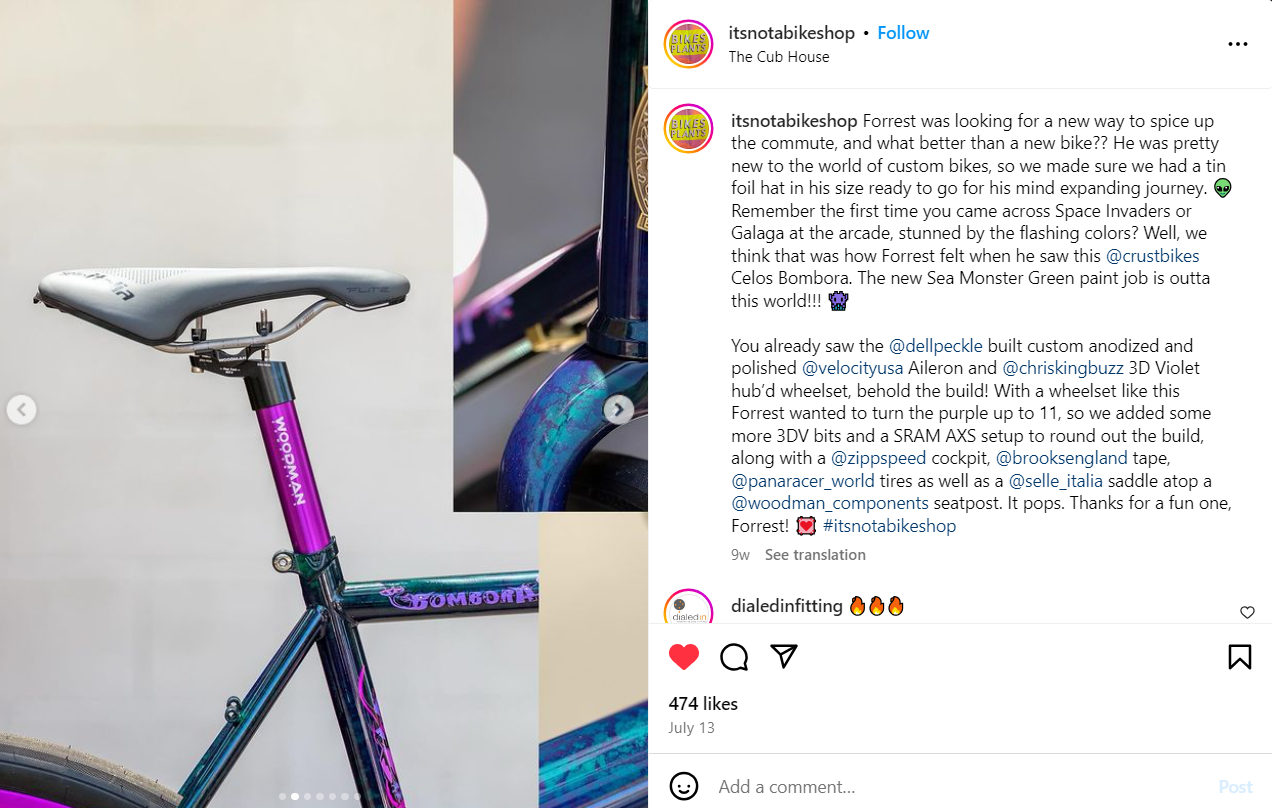1272x808 pixels.
Task: Open @woodman_components mention
Action: click(x=830, y=503)
